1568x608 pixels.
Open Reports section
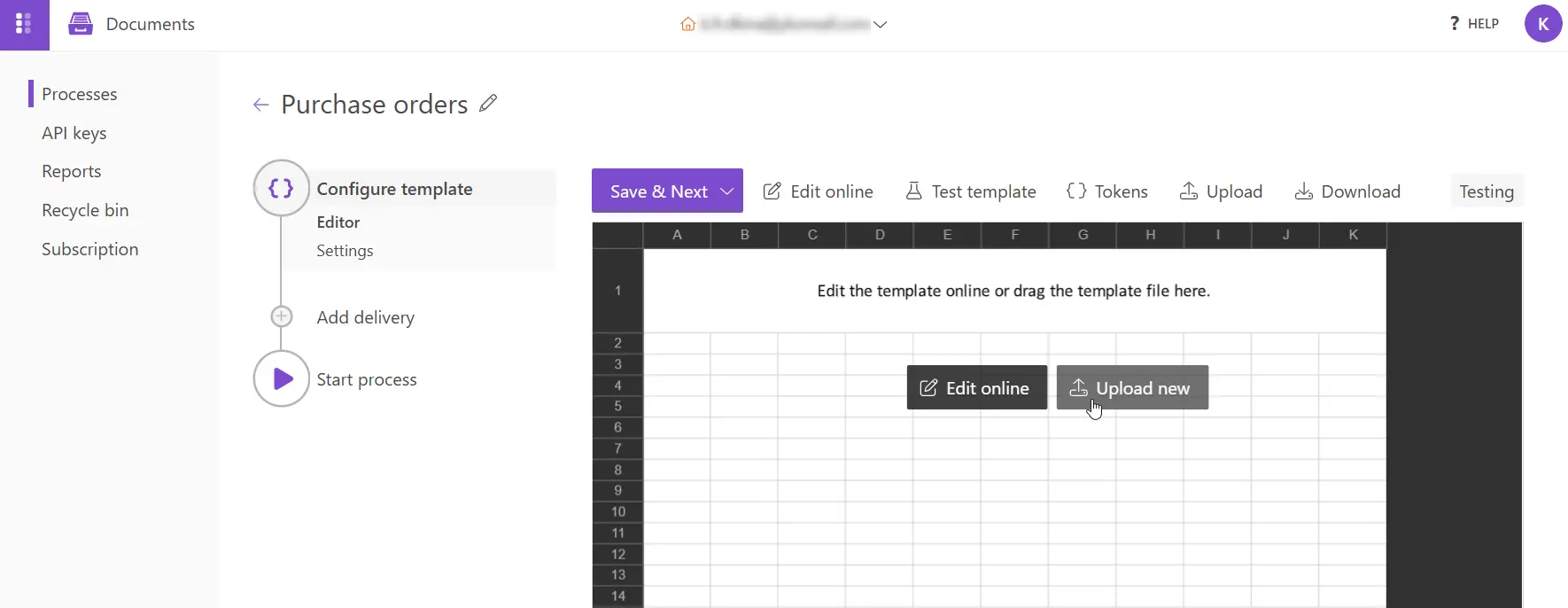point(72,171)
